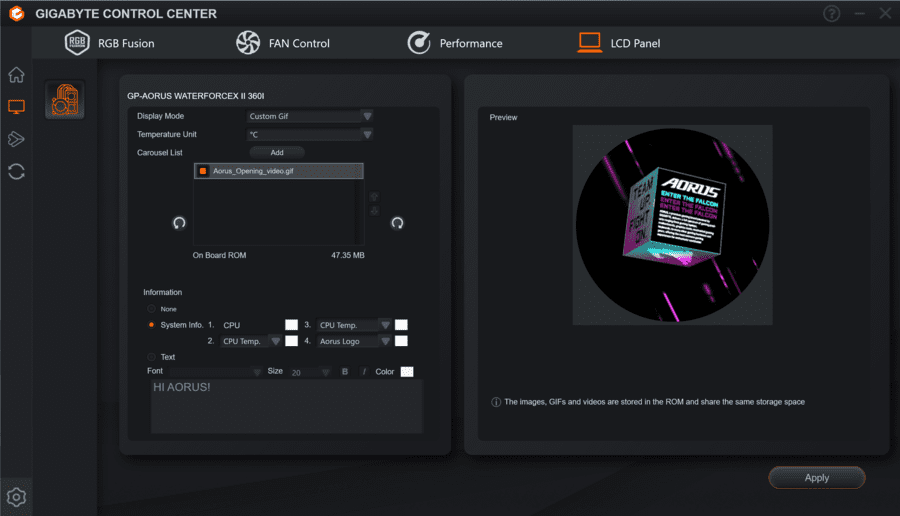Click the 47.35 MB storage value
The height and width of the screenshot is (516, 900).
[348, 255]
